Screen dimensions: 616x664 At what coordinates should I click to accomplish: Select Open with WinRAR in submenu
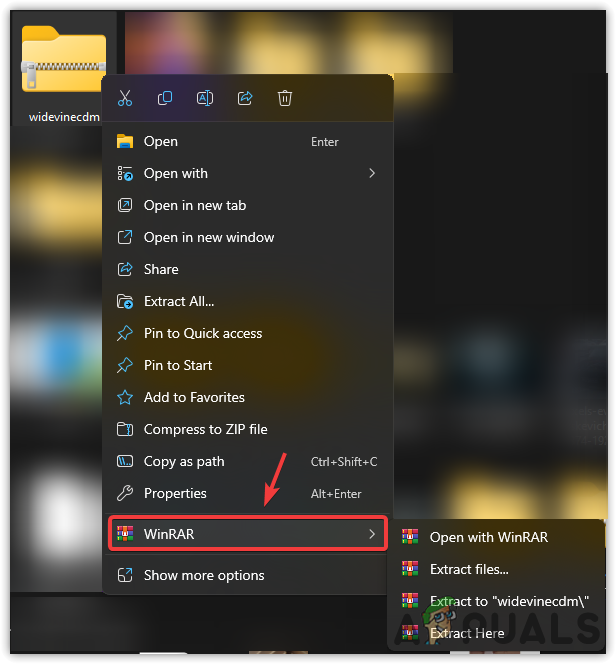(496, 537)
